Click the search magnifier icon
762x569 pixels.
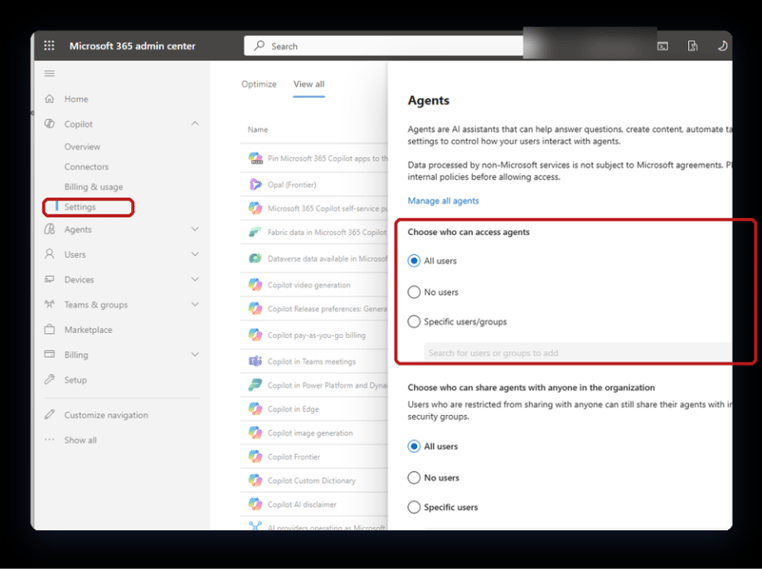click(260, 46)
